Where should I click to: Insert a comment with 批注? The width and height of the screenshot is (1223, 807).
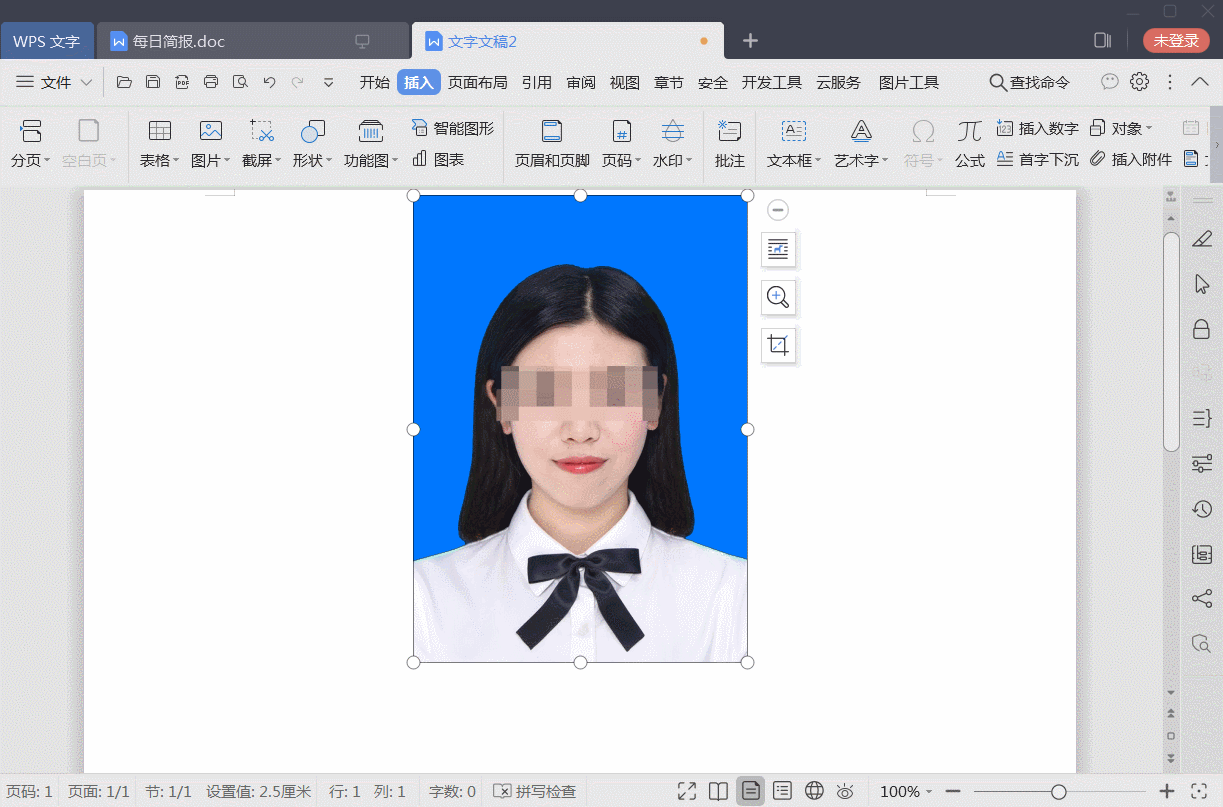click(729, 142)
